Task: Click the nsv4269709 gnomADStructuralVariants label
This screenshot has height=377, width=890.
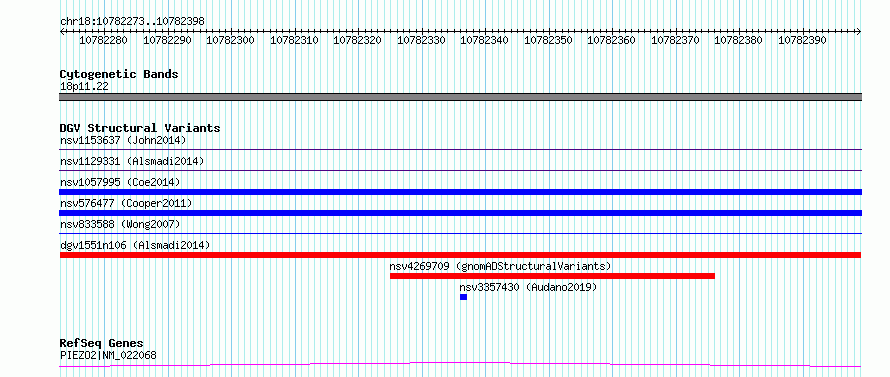Action: click(500, 266)
